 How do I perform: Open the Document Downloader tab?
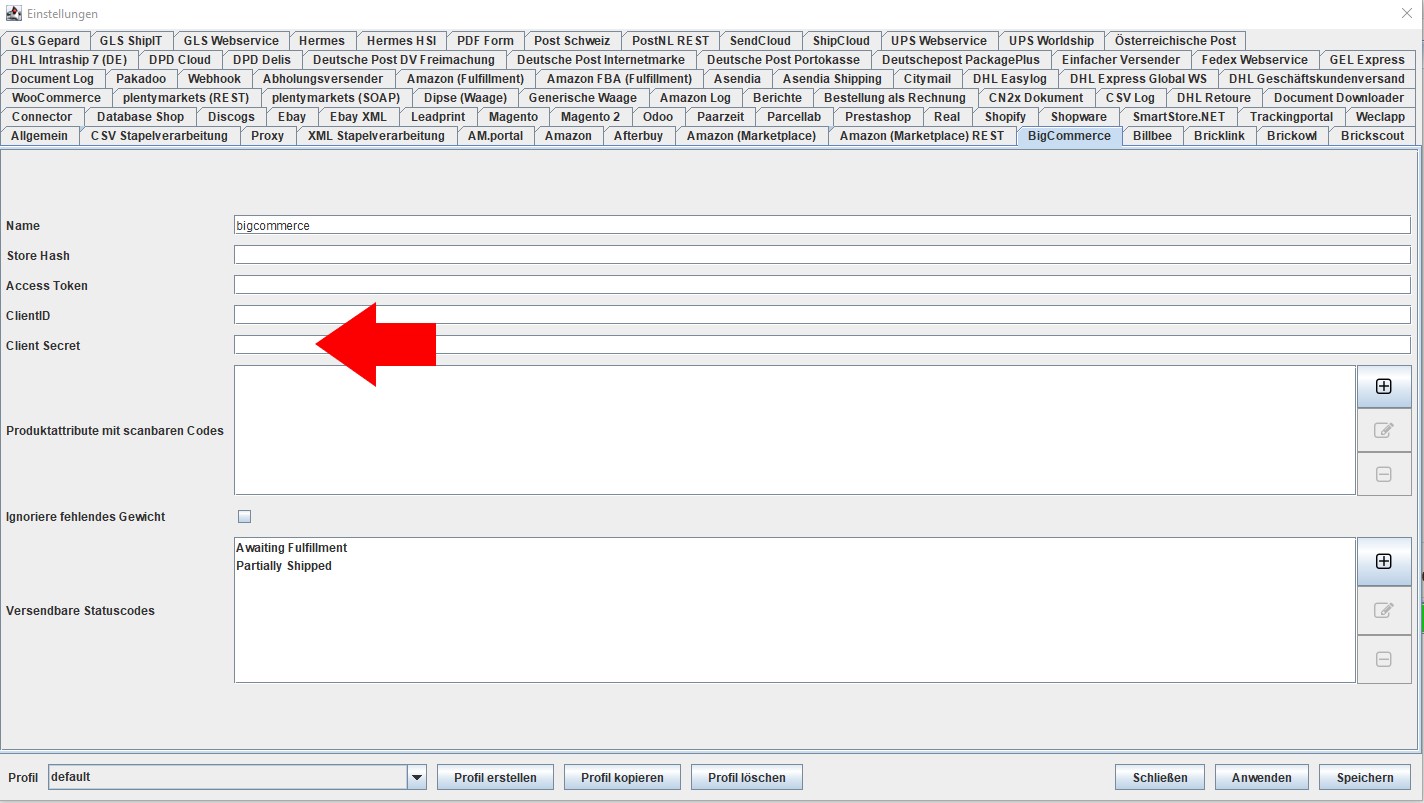click(1338, 98)
